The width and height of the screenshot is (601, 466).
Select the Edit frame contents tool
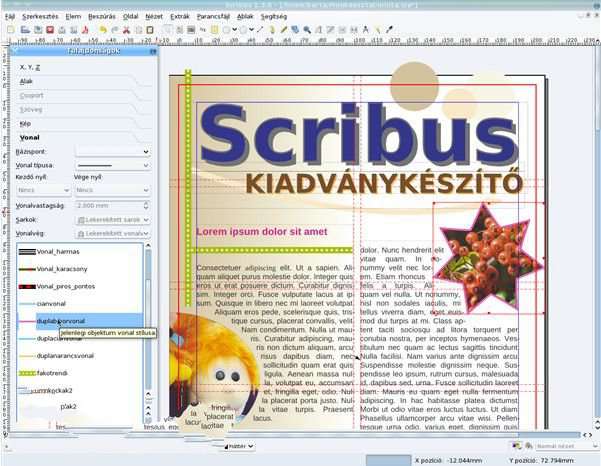(x=319, y=30)
